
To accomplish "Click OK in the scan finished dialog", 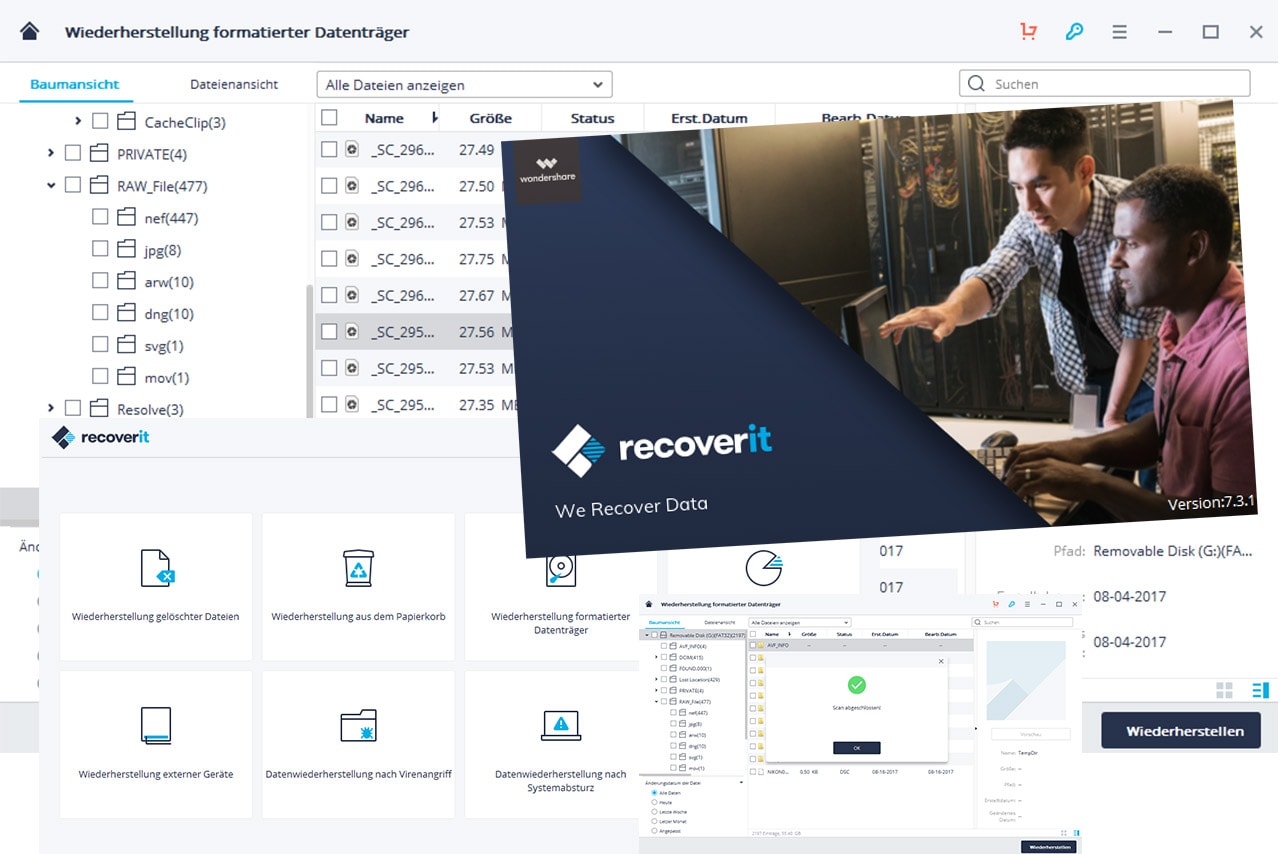I will (x=856, y=748).
